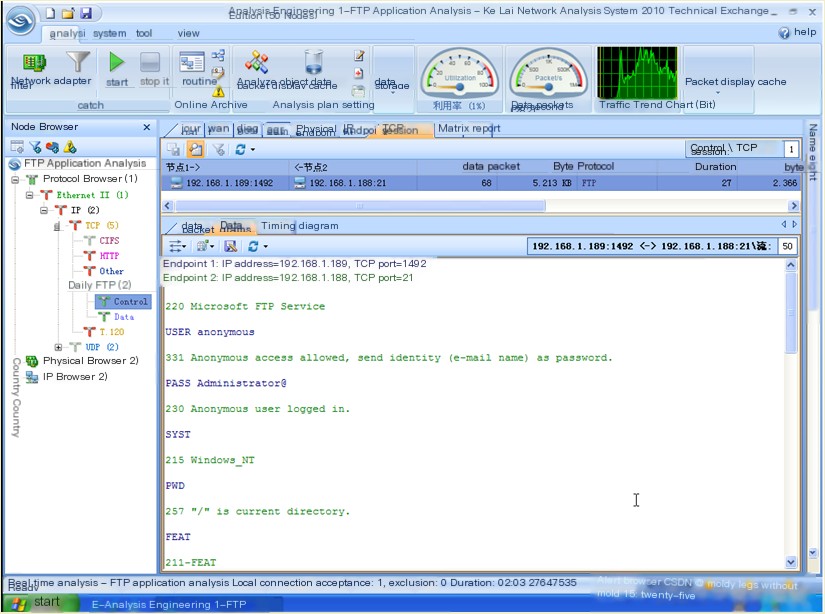Click the red and blue chart icon in Node Browser

(53, 147)
